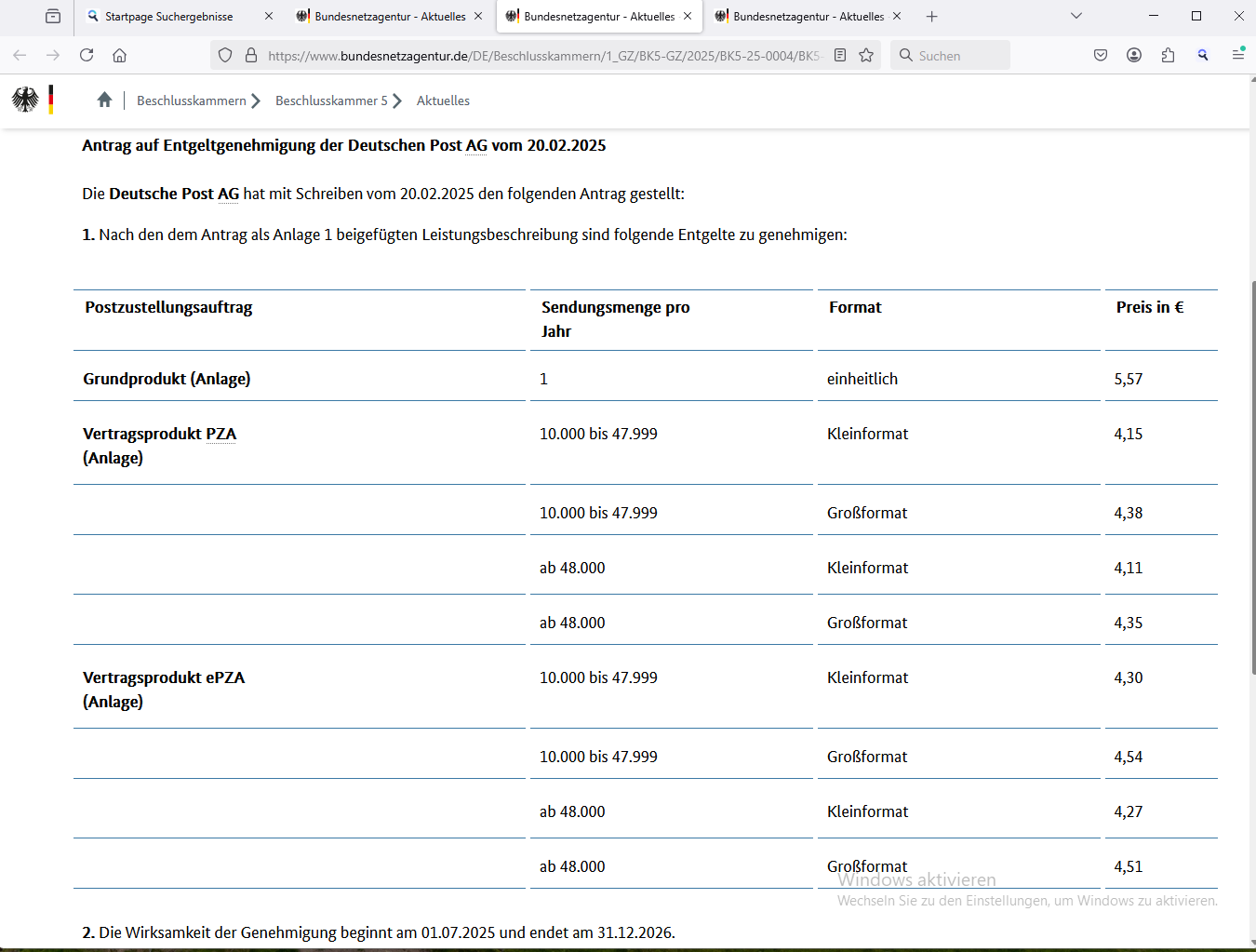Click the price 4,15

tap(1129, 434)
